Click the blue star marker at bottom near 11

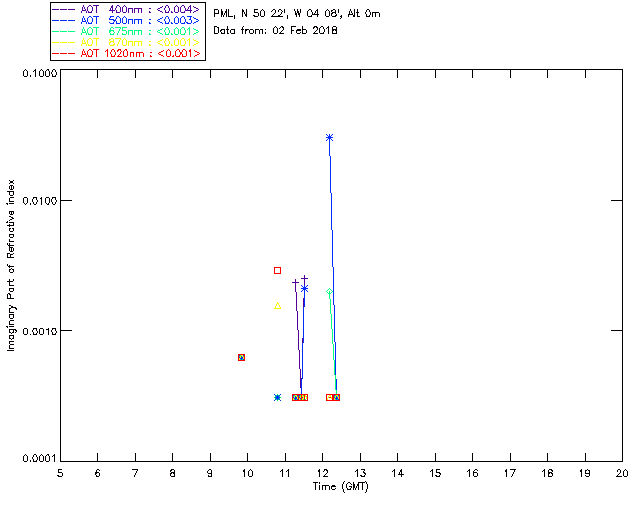tap(278, 397)
